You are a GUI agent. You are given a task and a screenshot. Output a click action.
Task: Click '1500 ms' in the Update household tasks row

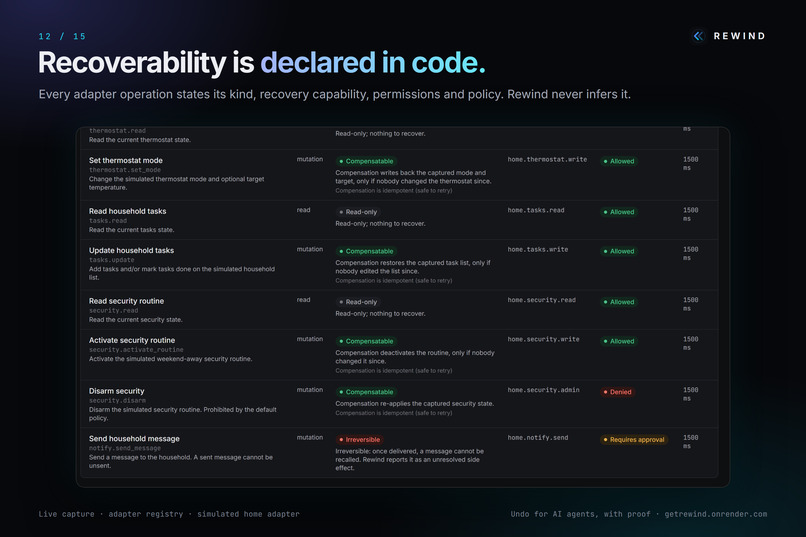click(x=690, y=253)
